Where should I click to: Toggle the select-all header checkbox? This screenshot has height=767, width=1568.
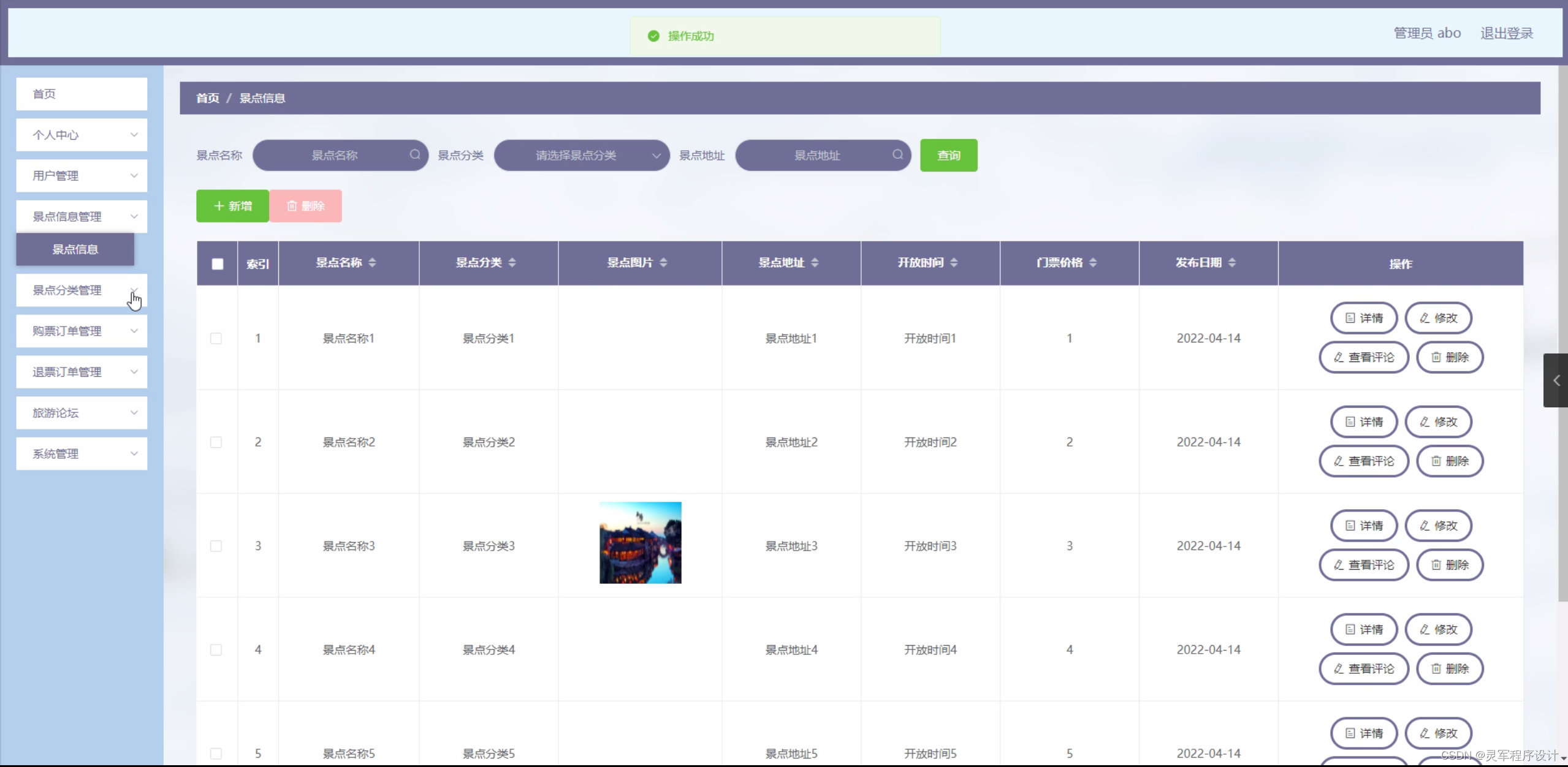pos(218,264)
